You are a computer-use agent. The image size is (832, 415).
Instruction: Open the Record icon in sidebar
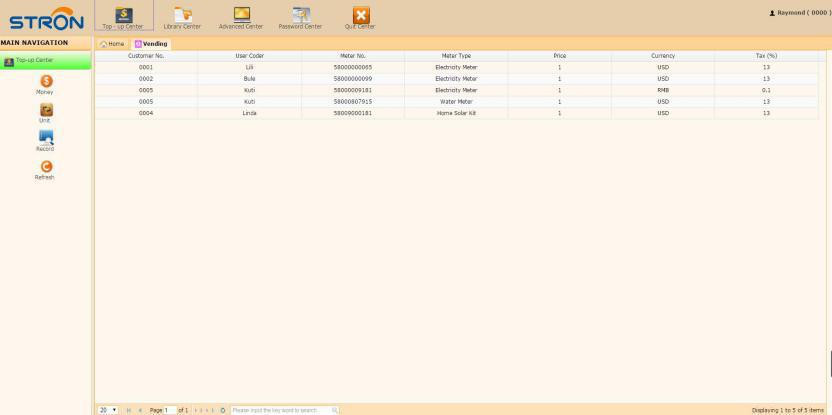pos(45,139)
